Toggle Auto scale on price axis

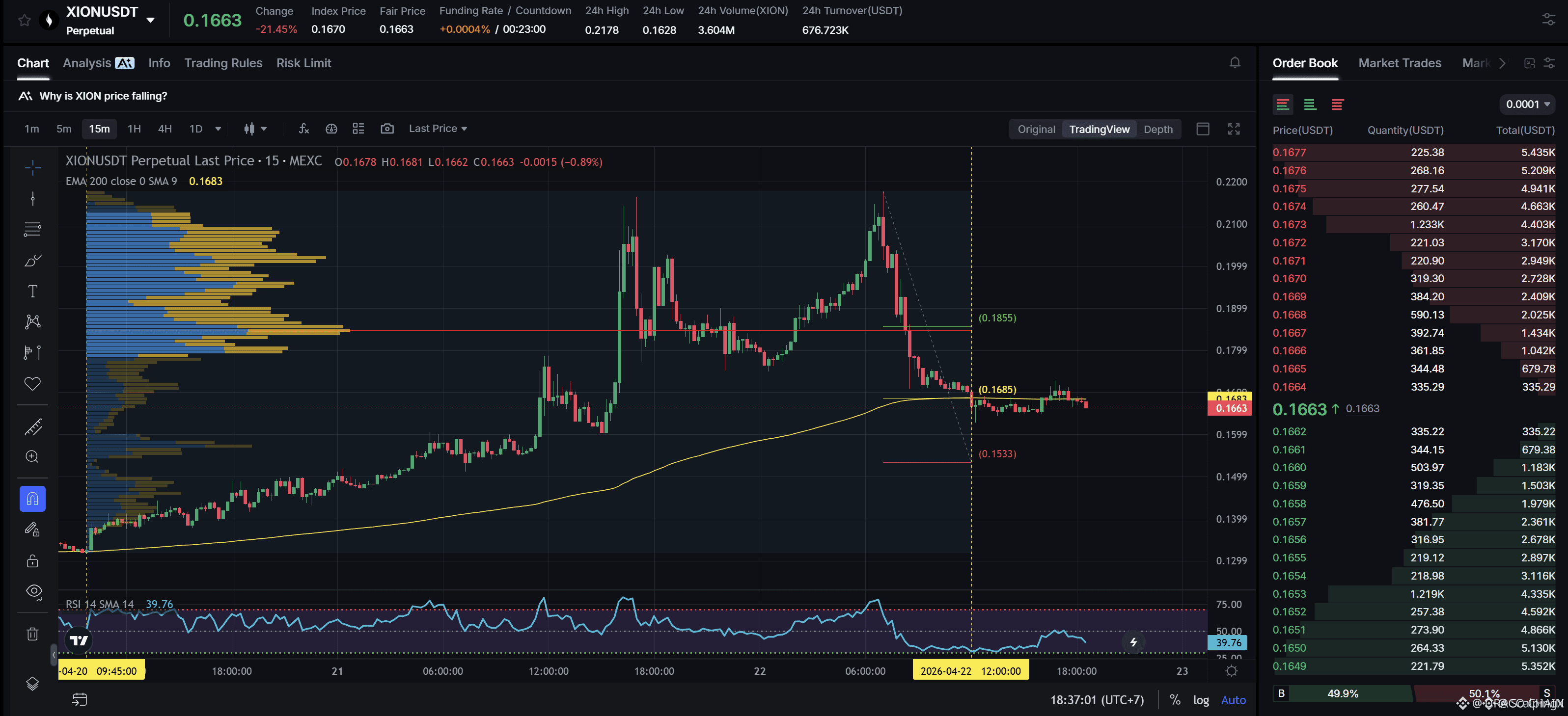click(1233, 700)
